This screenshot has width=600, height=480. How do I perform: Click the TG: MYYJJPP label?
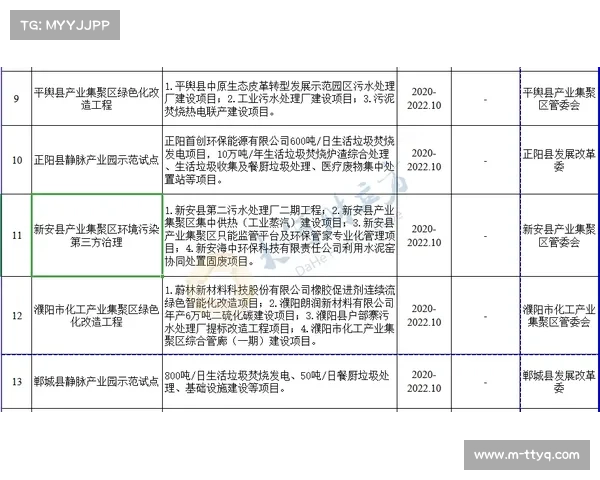point(64,24)
